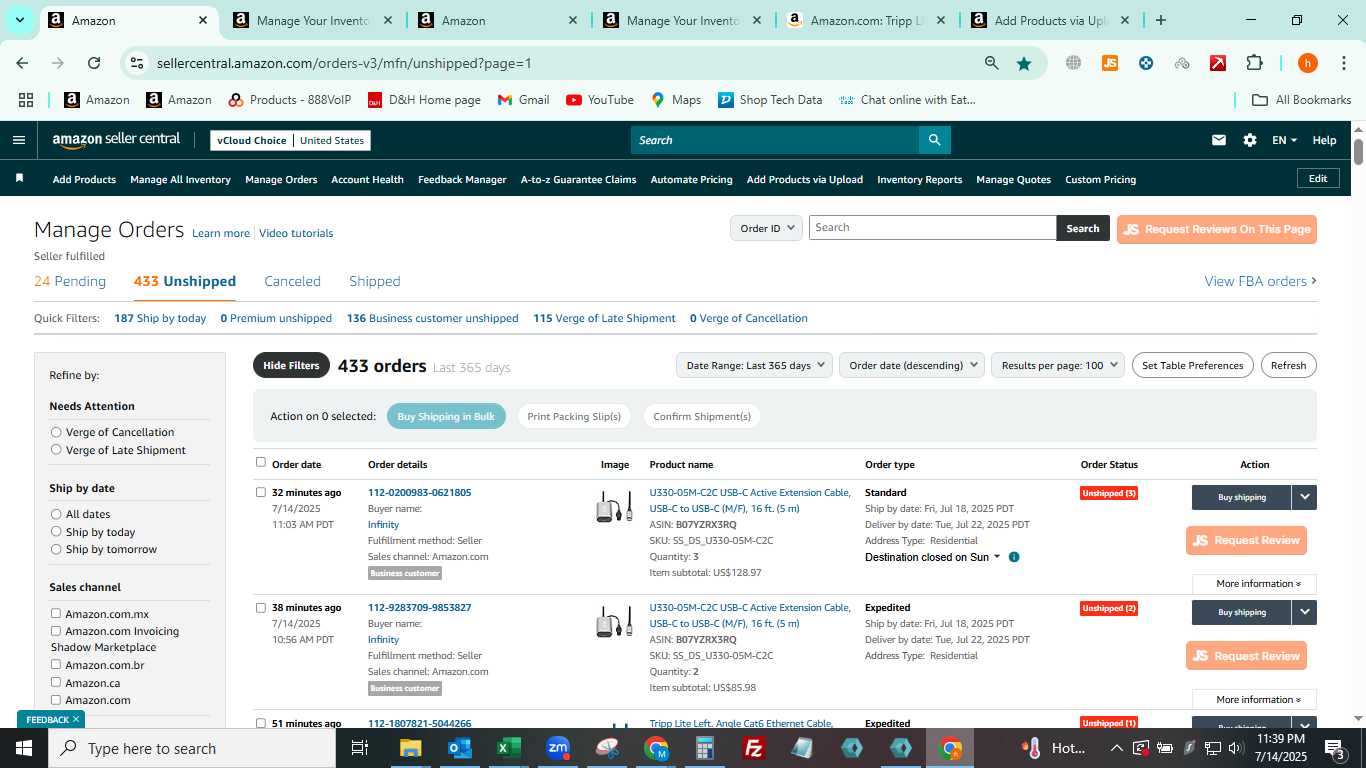Open the EN language dropdown
The image size is (1366, 768).
(x=1284, y=140)
